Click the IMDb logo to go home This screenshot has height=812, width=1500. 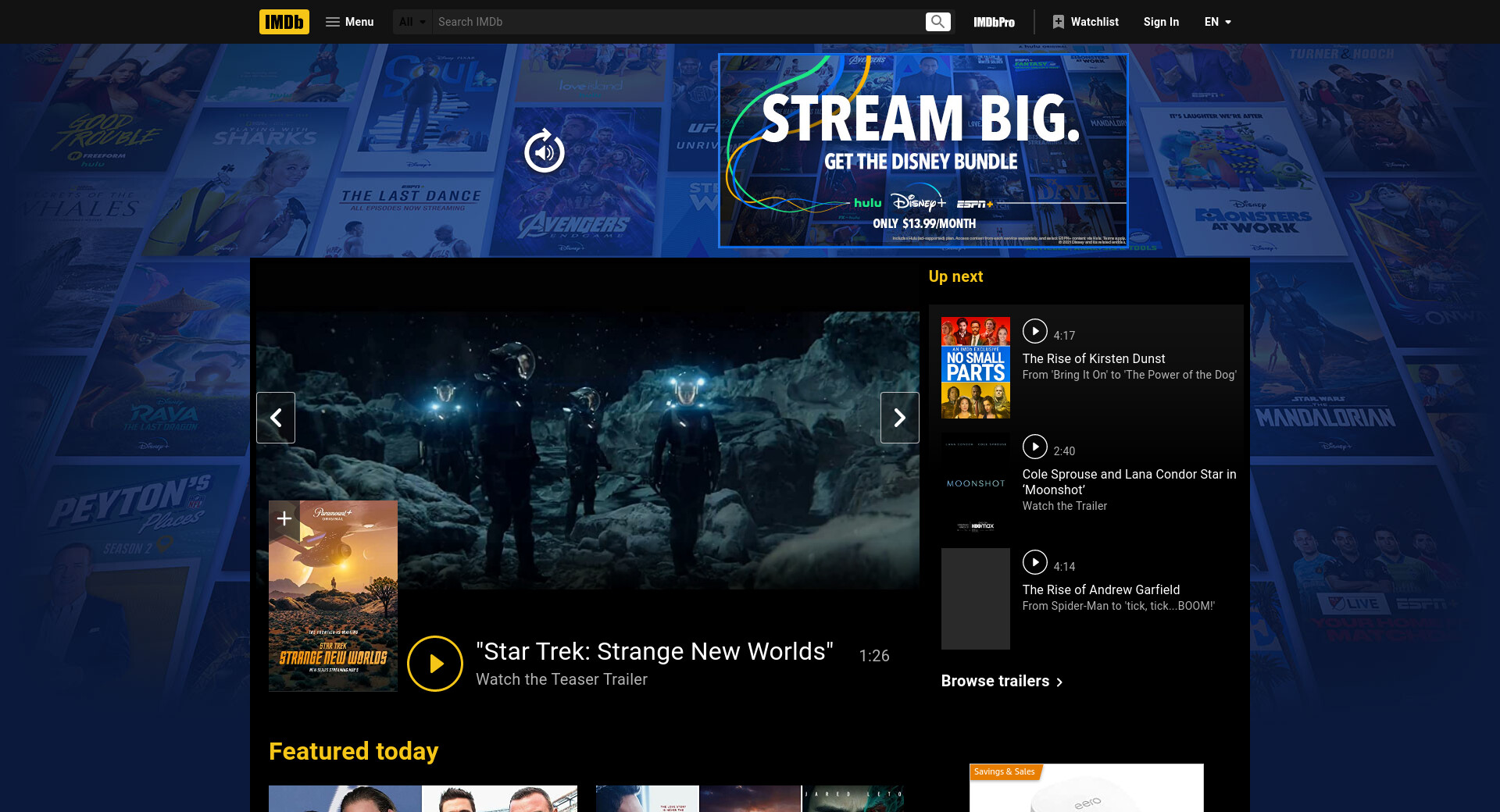[284, 22]
